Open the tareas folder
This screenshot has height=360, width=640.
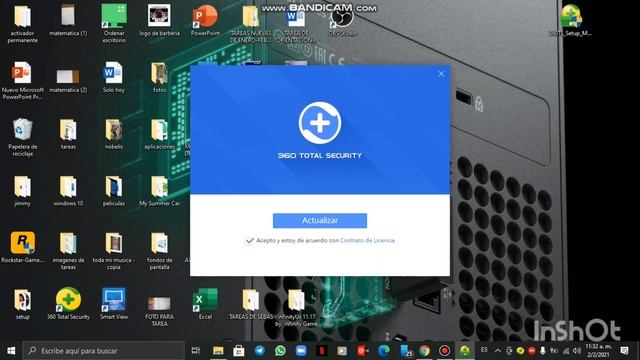click(x=68, y=134)
